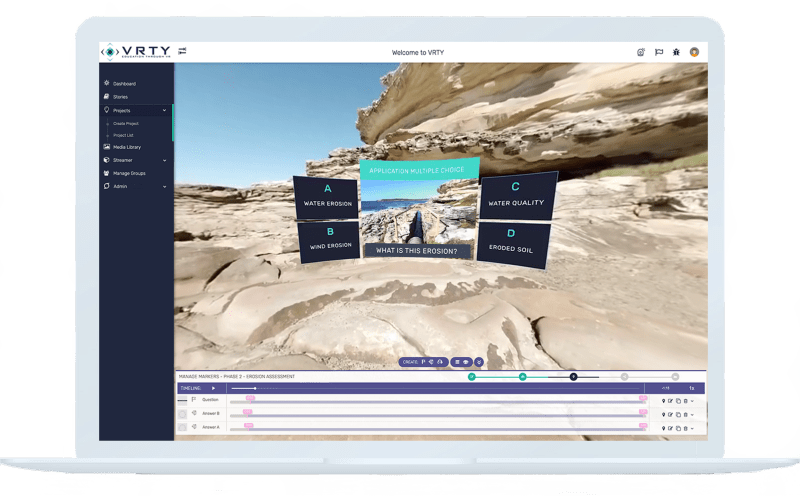Expand the Streamer sidebar section chevron
This screenshot has width=800, height=496.
tap(164, 160)
